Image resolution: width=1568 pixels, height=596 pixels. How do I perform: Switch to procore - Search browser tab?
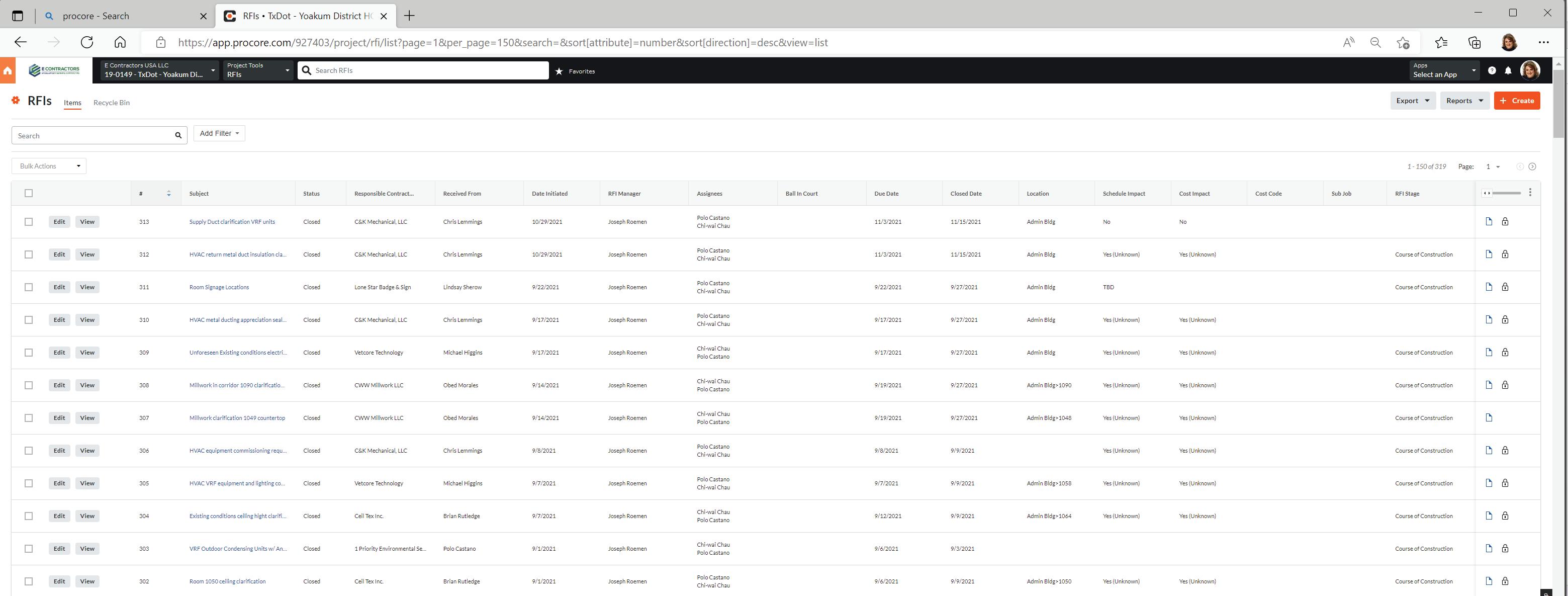[96, 16]
